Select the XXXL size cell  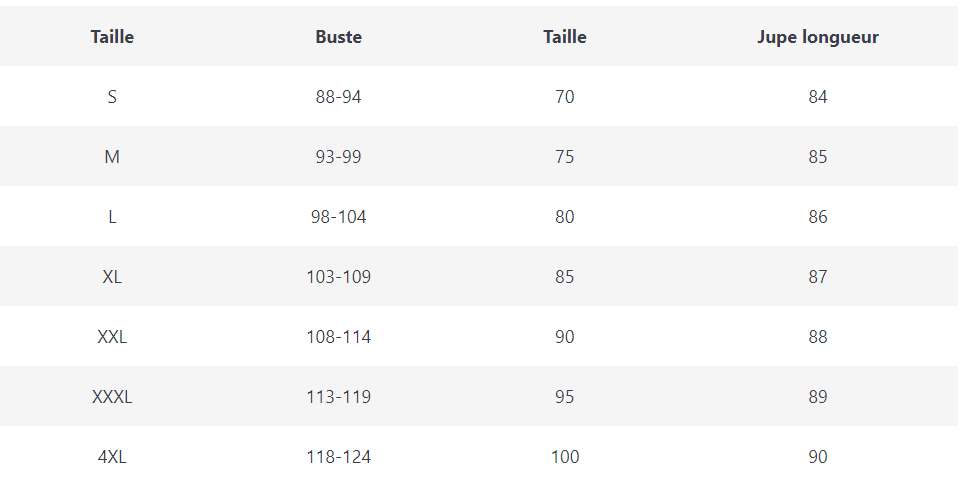pos(112,397)
